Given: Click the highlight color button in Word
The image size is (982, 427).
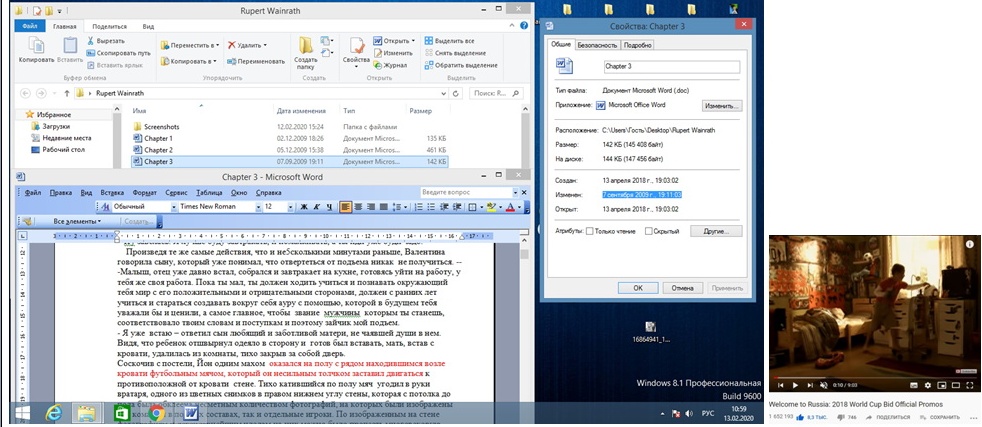Looking at the screenshot, I should coord(492,207).
